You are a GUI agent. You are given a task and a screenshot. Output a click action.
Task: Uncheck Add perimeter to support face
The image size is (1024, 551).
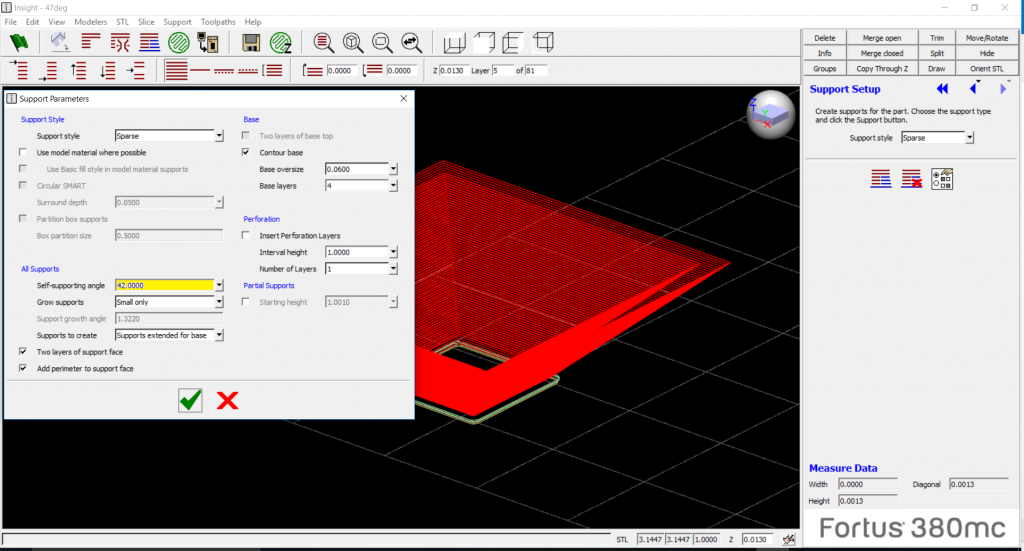[x=23, y=369]
